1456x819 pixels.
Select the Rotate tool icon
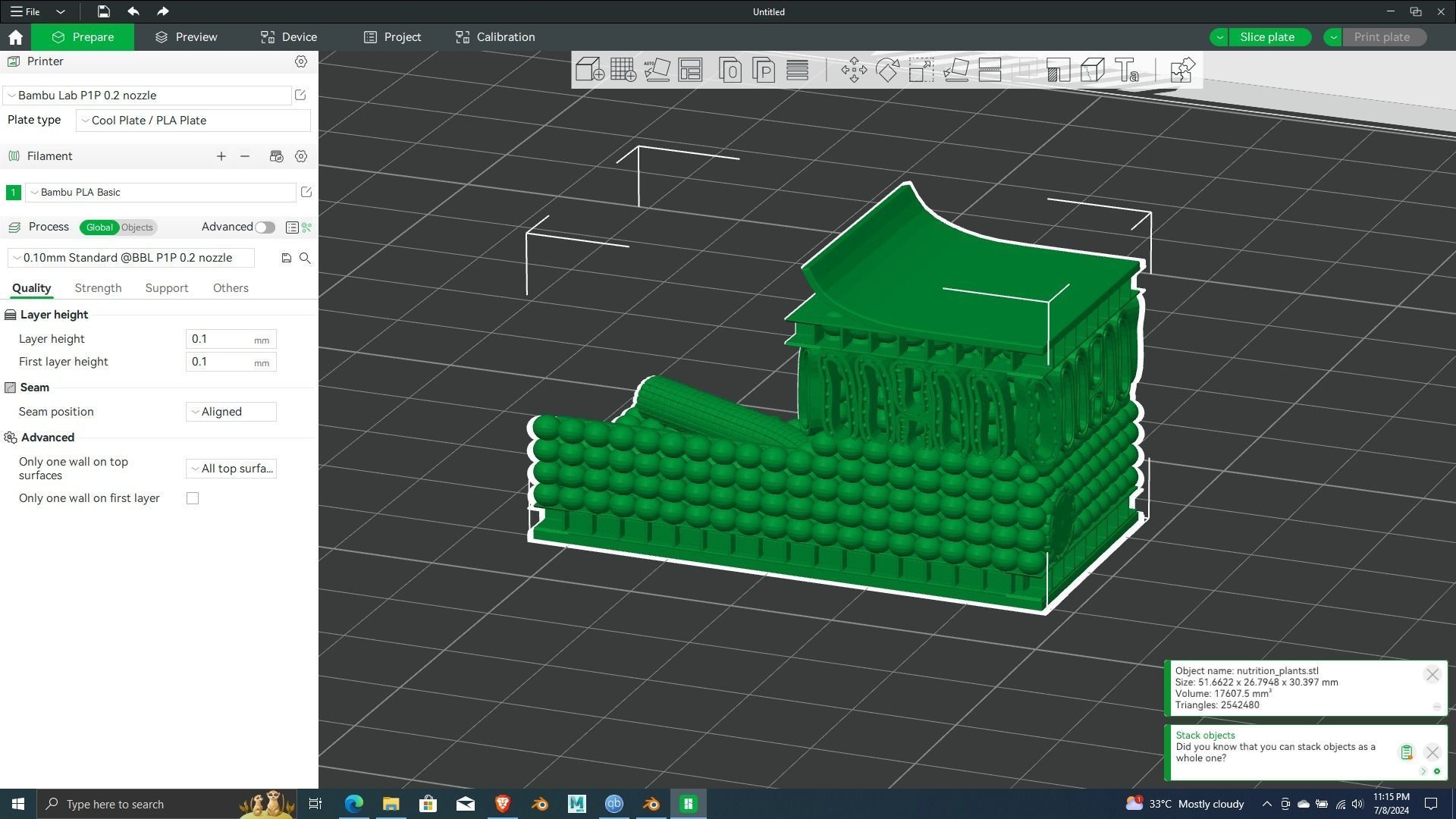tap(887, 70)
